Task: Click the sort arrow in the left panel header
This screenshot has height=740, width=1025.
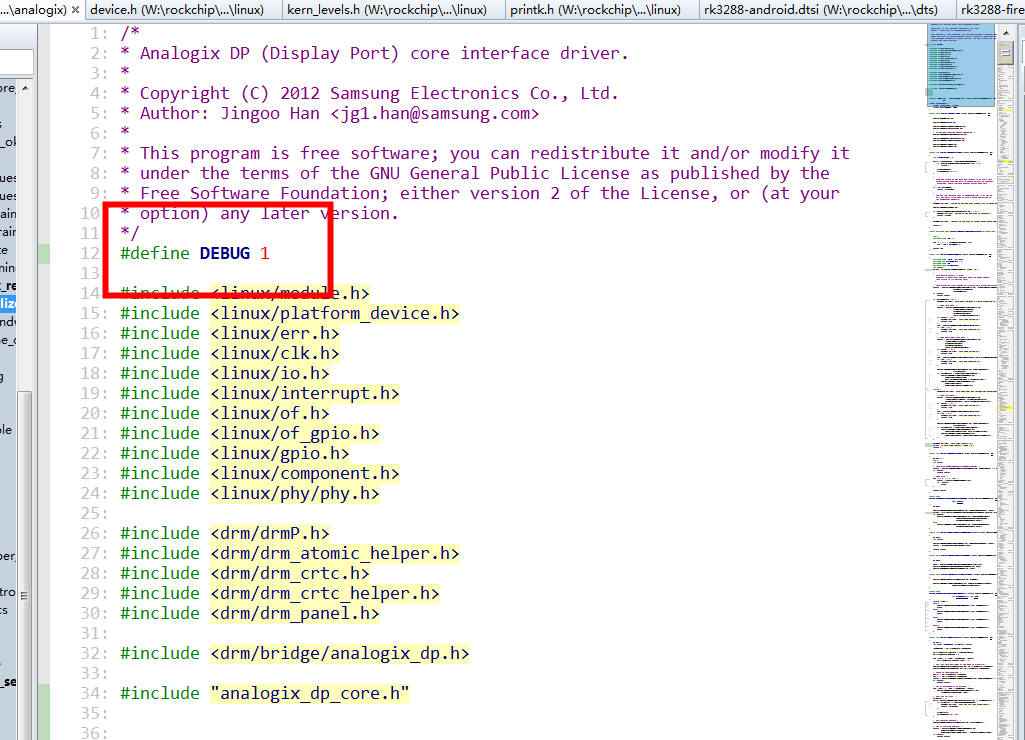Action: (25, 88)
